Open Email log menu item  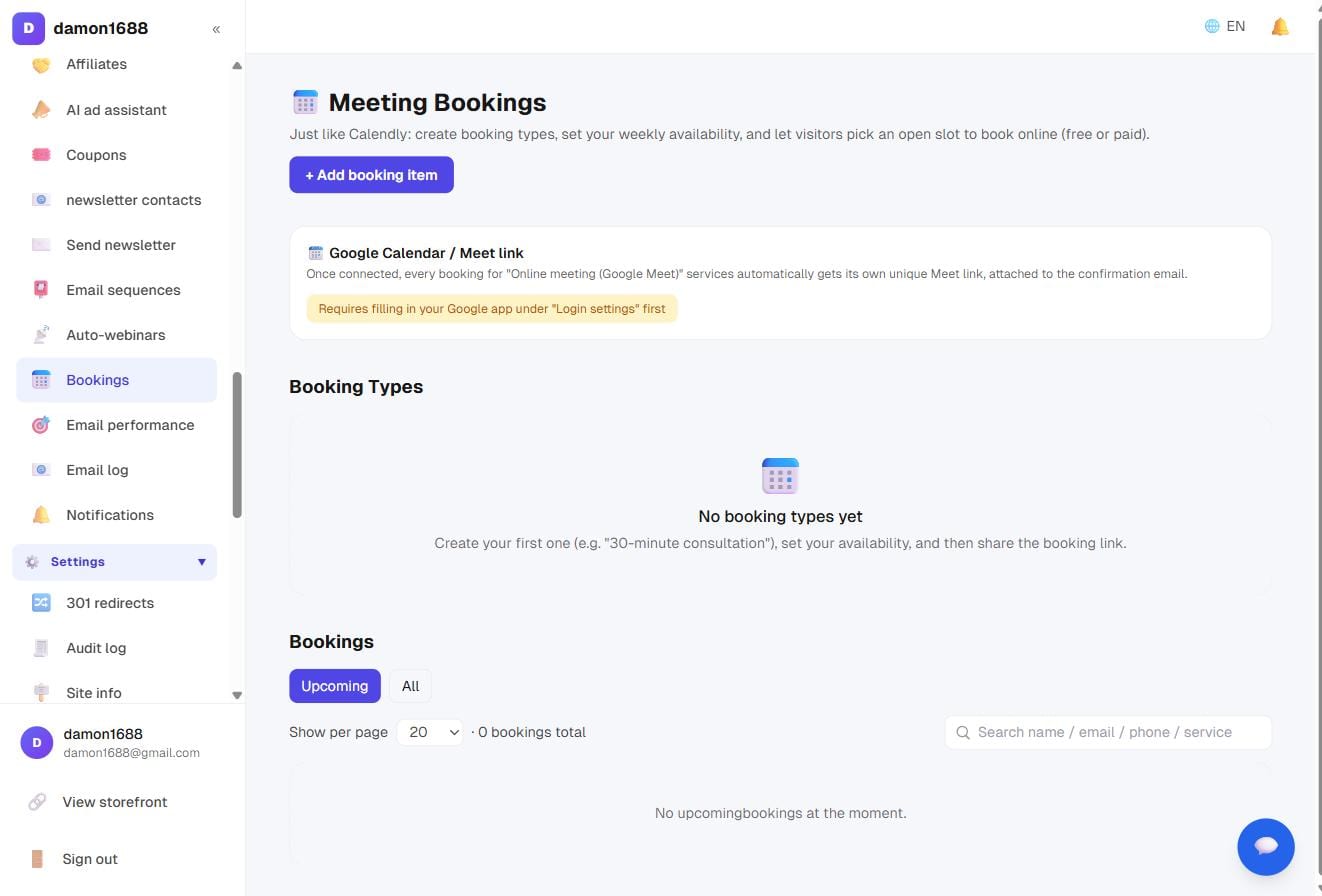tap(116, 470)
